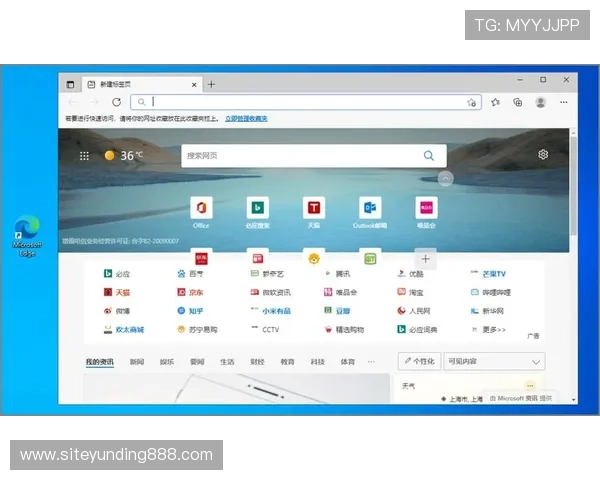Collapse quick links with the chevron button

[x=445, y=180]
